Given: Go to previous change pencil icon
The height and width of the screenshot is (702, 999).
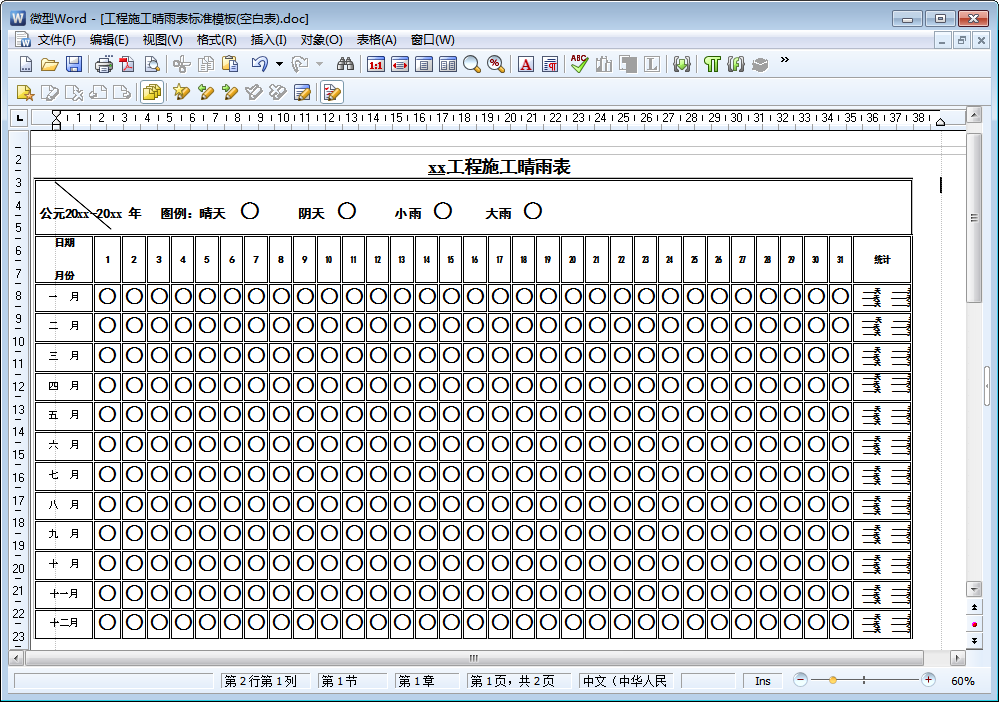Looking at the screenshot, I should pos(205,93).
